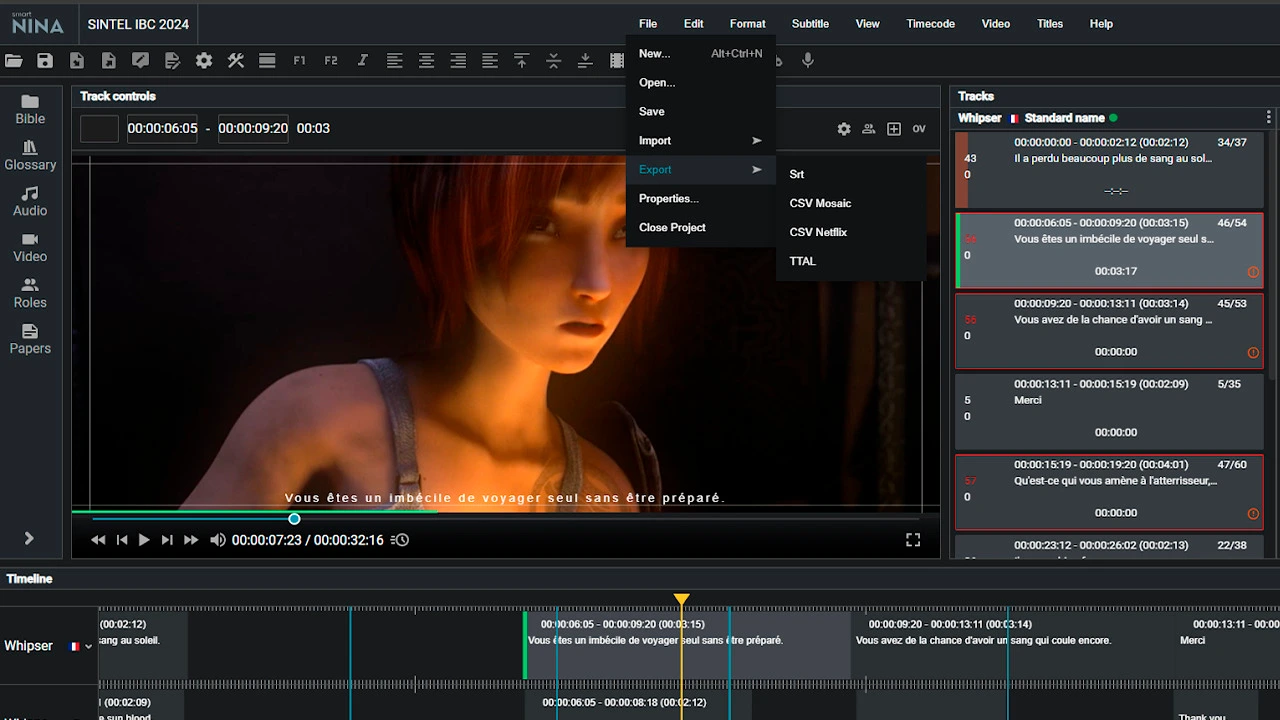
Task: Export as Srt
Action: click(850, 175)
